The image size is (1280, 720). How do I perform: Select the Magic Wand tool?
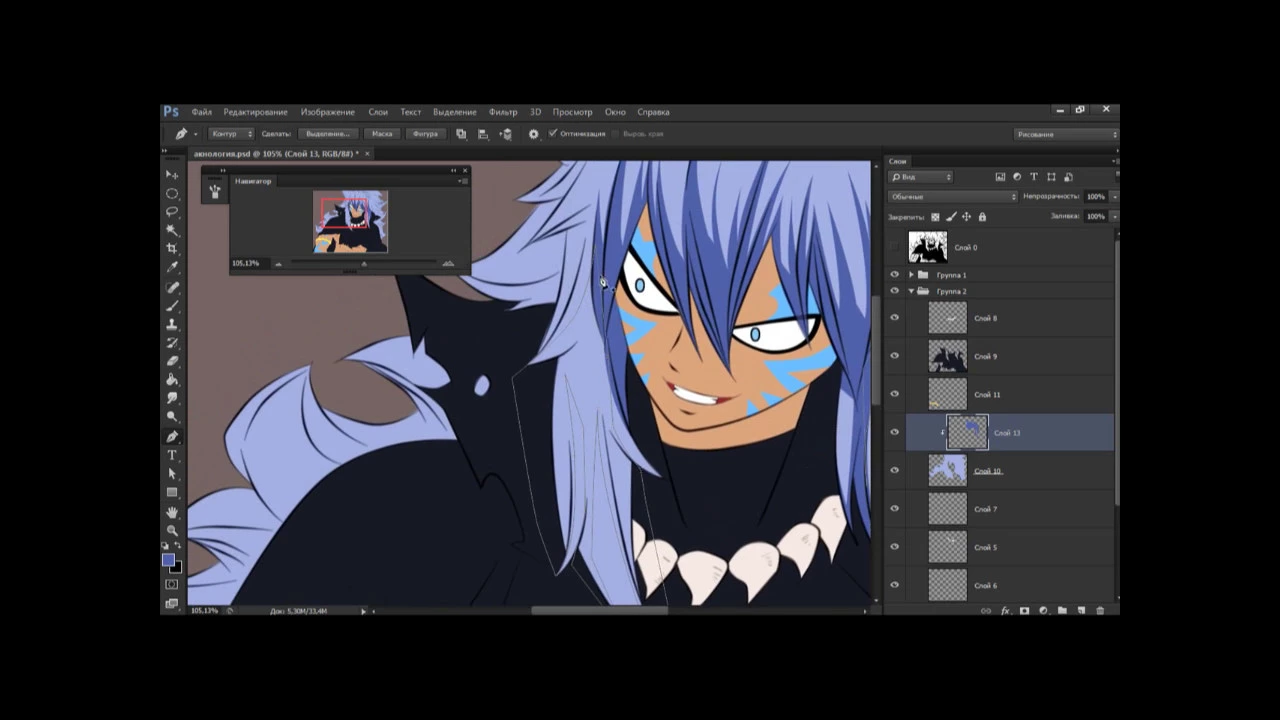coord(172,230)
